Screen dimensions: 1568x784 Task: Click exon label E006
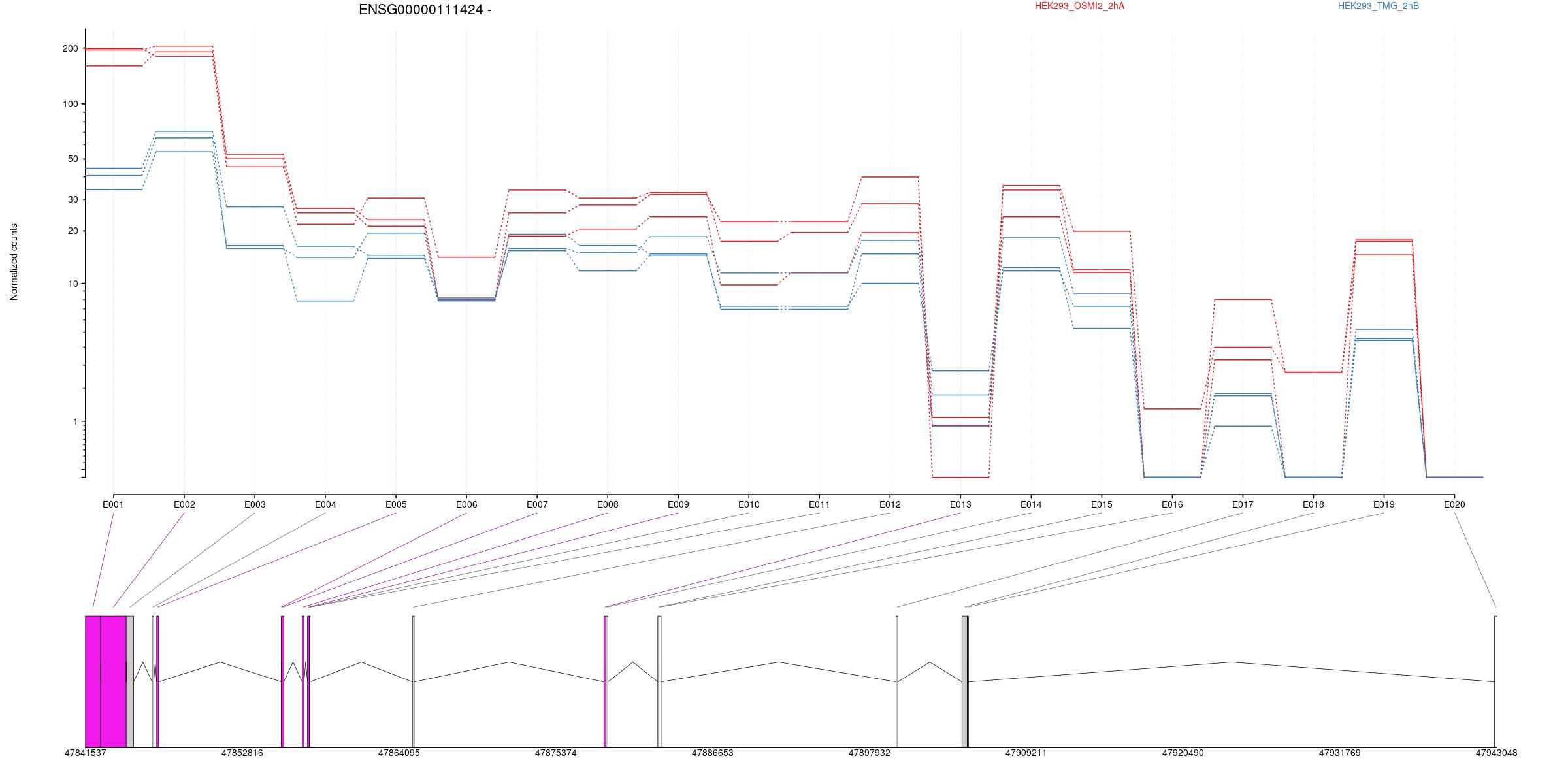point(466,504)
